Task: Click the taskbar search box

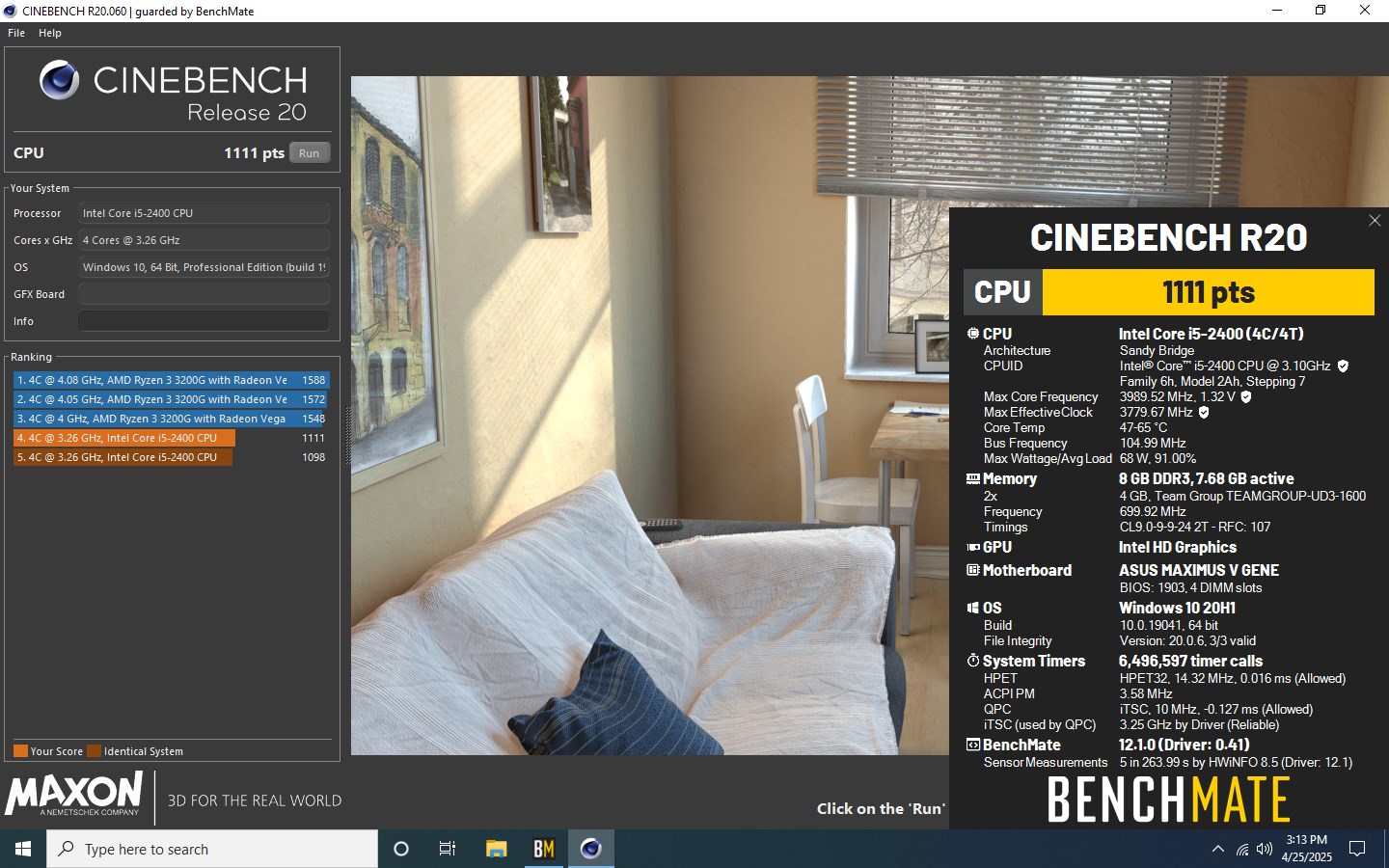Action: [x=212, y=849]
